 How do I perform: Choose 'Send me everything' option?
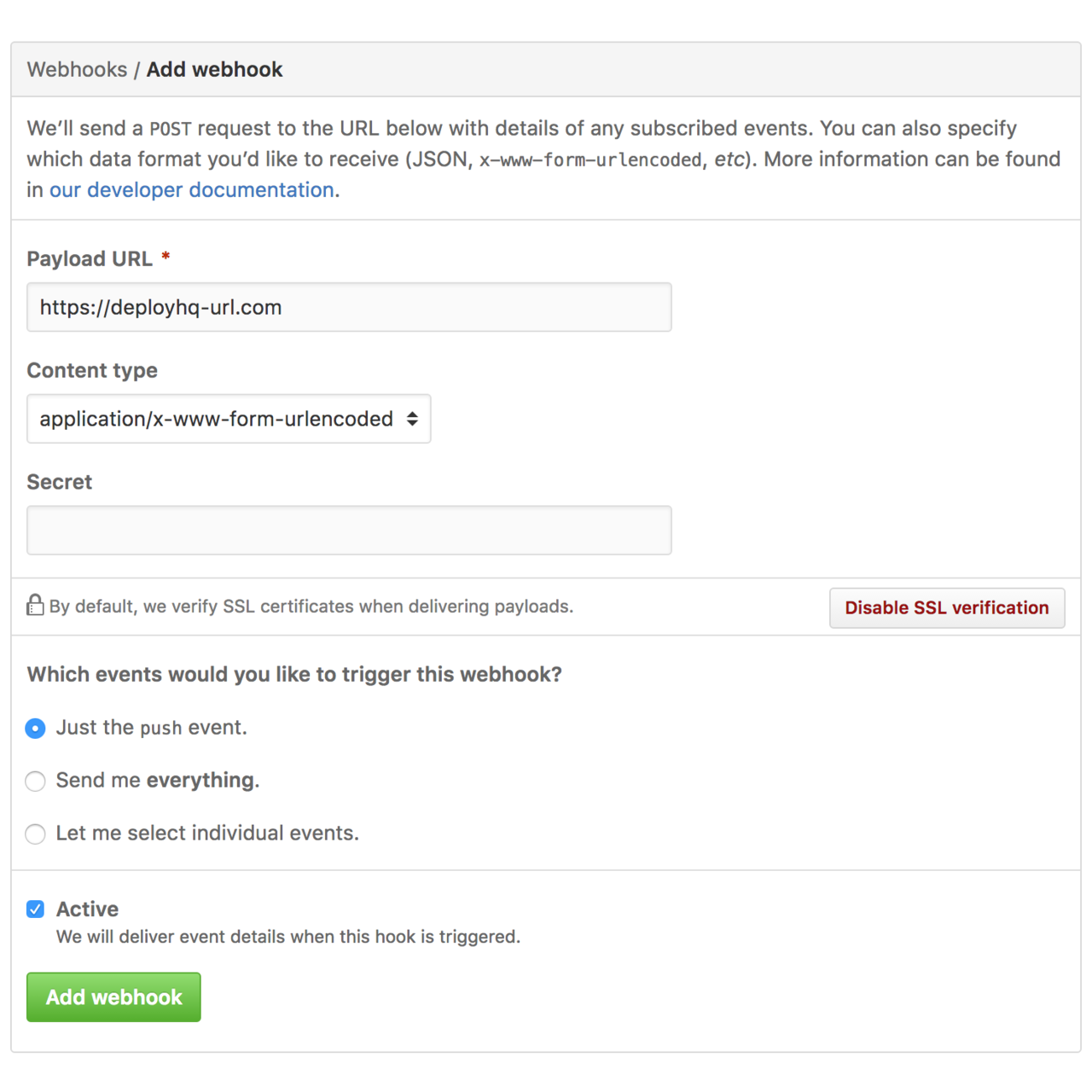(35, 781)
